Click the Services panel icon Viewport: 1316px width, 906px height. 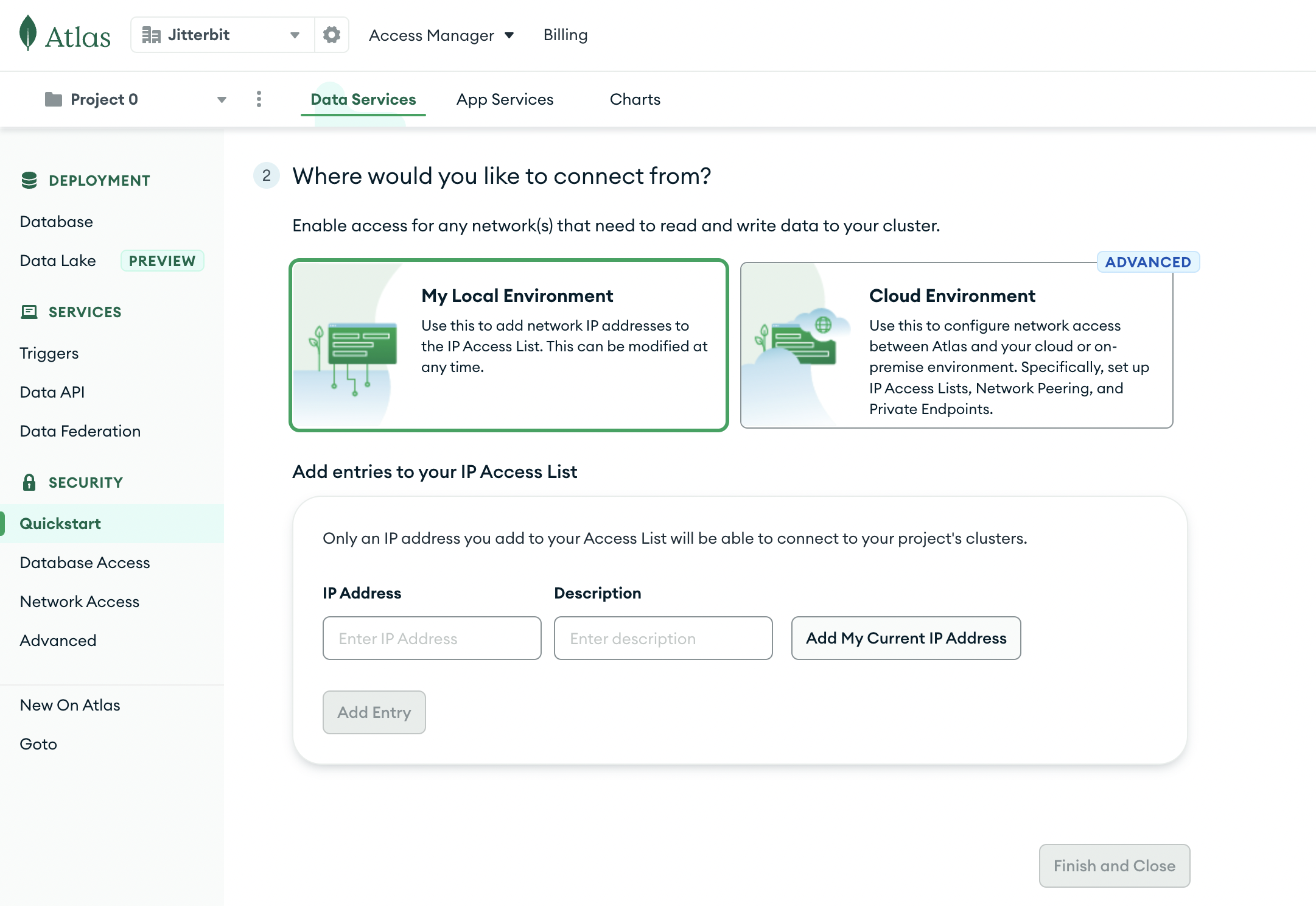(27, 313)
